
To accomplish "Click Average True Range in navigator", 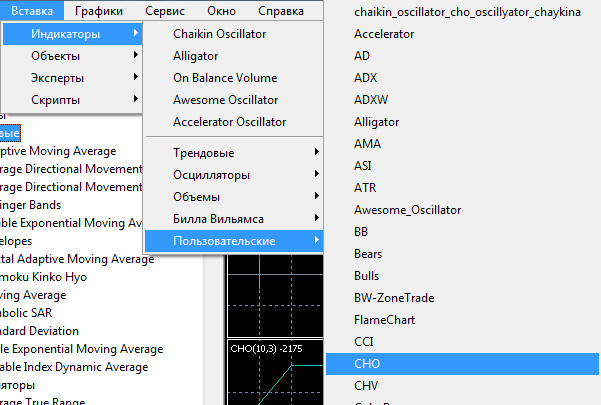I will click(43, 401).
